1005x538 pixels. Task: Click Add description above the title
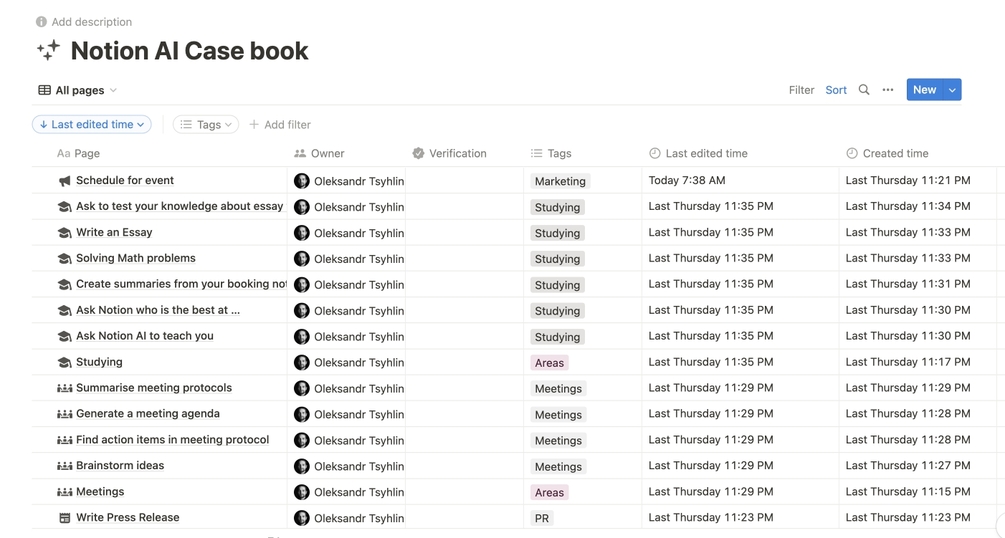coord(91,22)
